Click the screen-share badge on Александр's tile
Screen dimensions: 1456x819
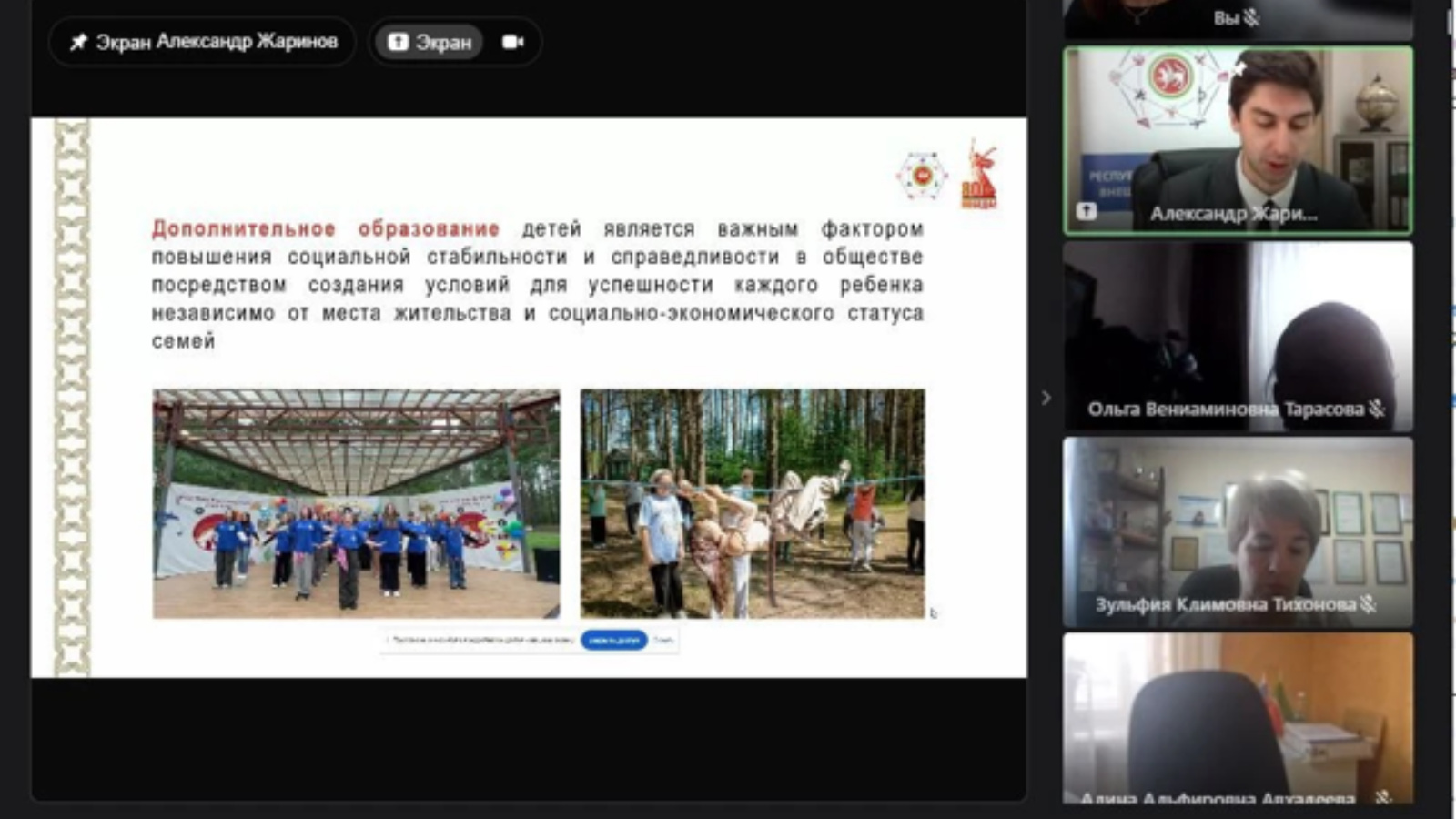click(x=1087, y=211)
